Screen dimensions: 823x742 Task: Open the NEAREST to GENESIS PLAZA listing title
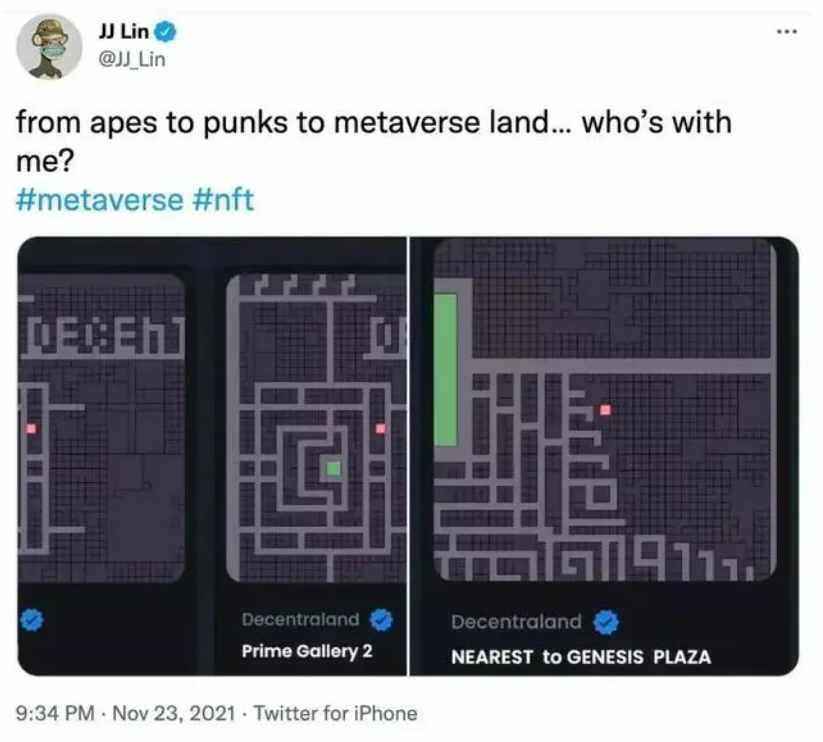pos(581,657)
